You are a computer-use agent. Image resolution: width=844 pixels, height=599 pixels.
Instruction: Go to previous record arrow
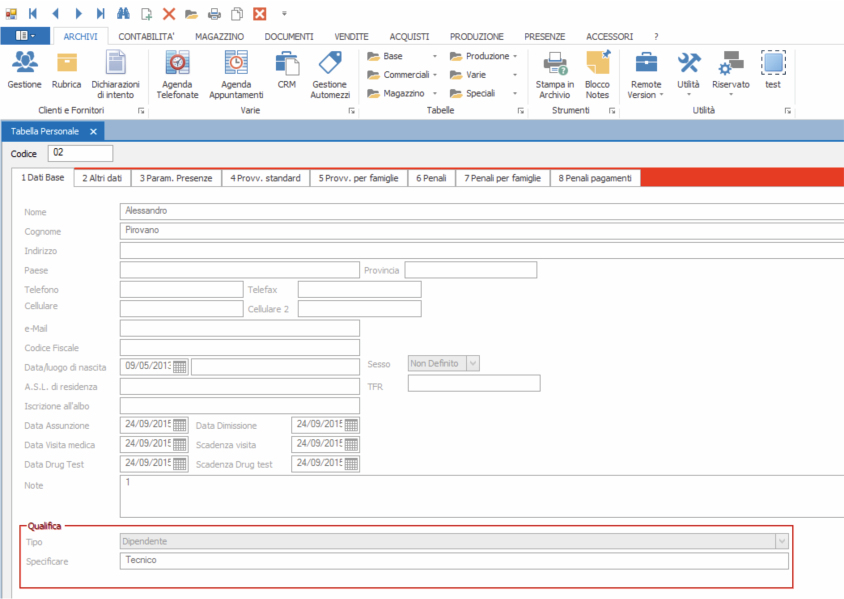click(55, 13)
